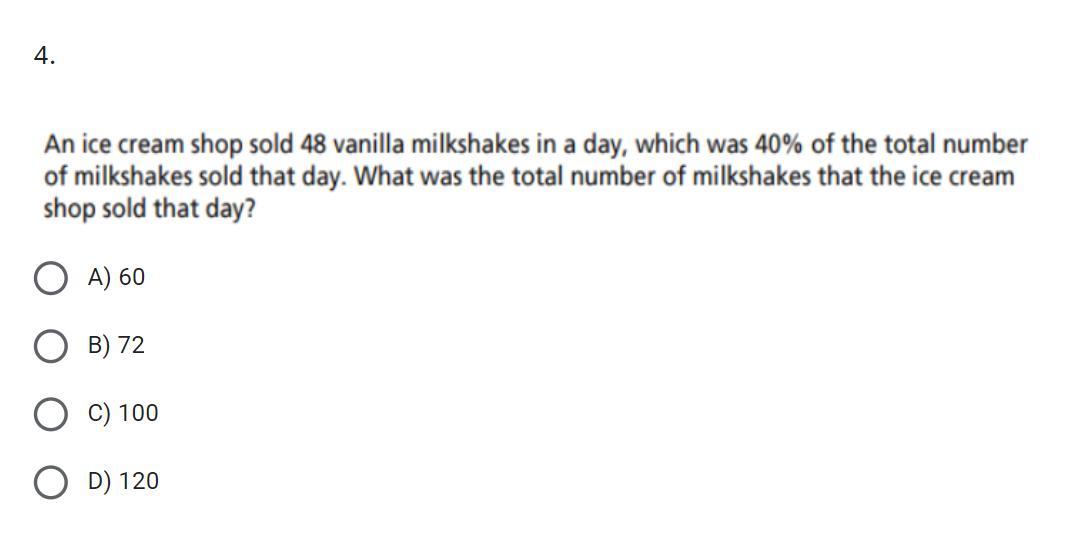Select the radio button for A) 60
This screenshot has width=1070, height=554.
[x=50, y=278]
